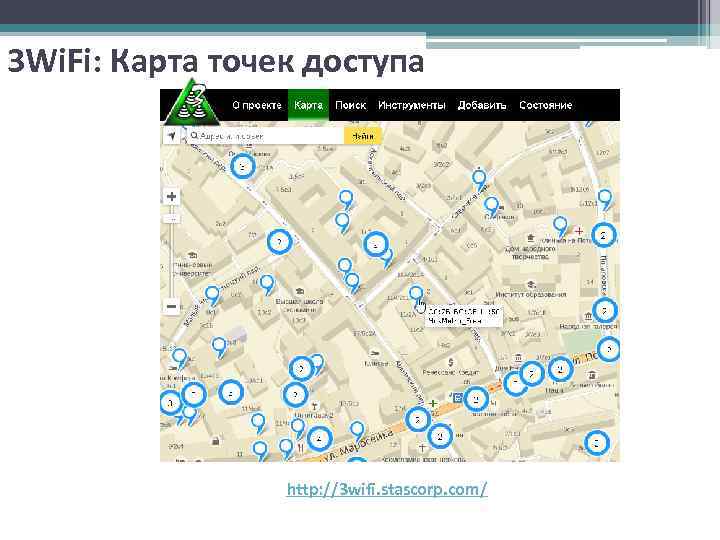Zoom out with the minus button

point(171,306)
